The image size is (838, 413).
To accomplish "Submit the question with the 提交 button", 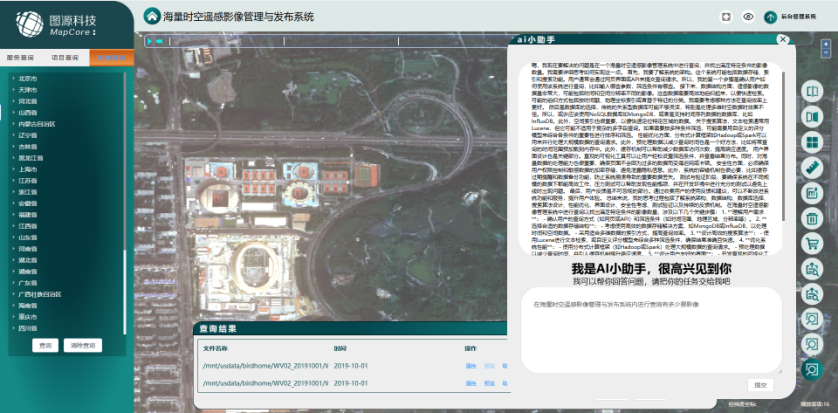I will [760, 384].
